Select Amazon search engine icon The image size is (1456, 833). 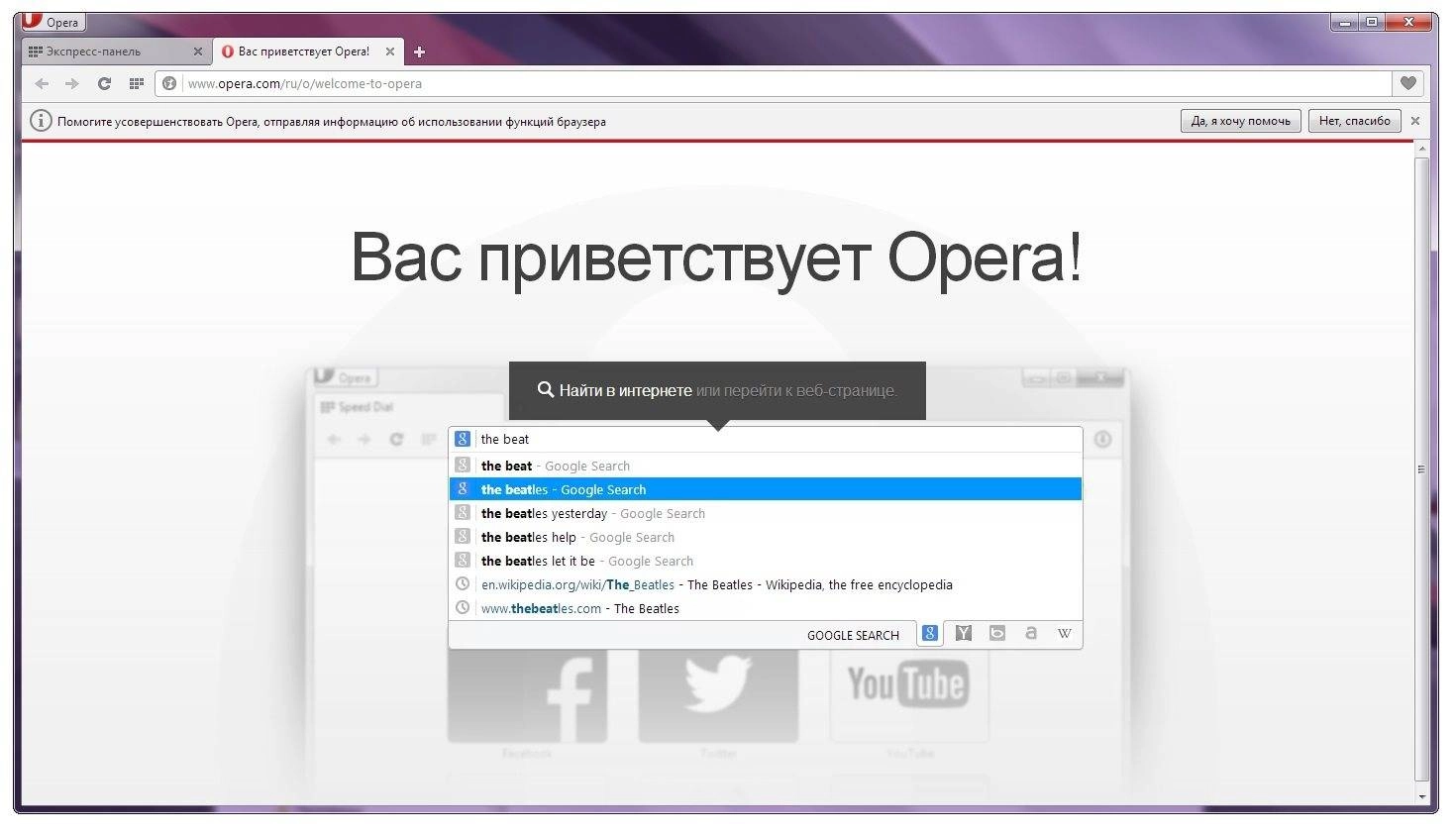point(1031,634)
